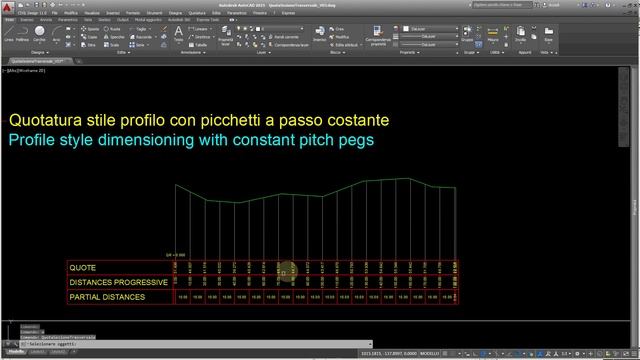Screen dimensions: 640x360
Task: Select the Cerchio circle tool
Action: (x=39, y=34)
